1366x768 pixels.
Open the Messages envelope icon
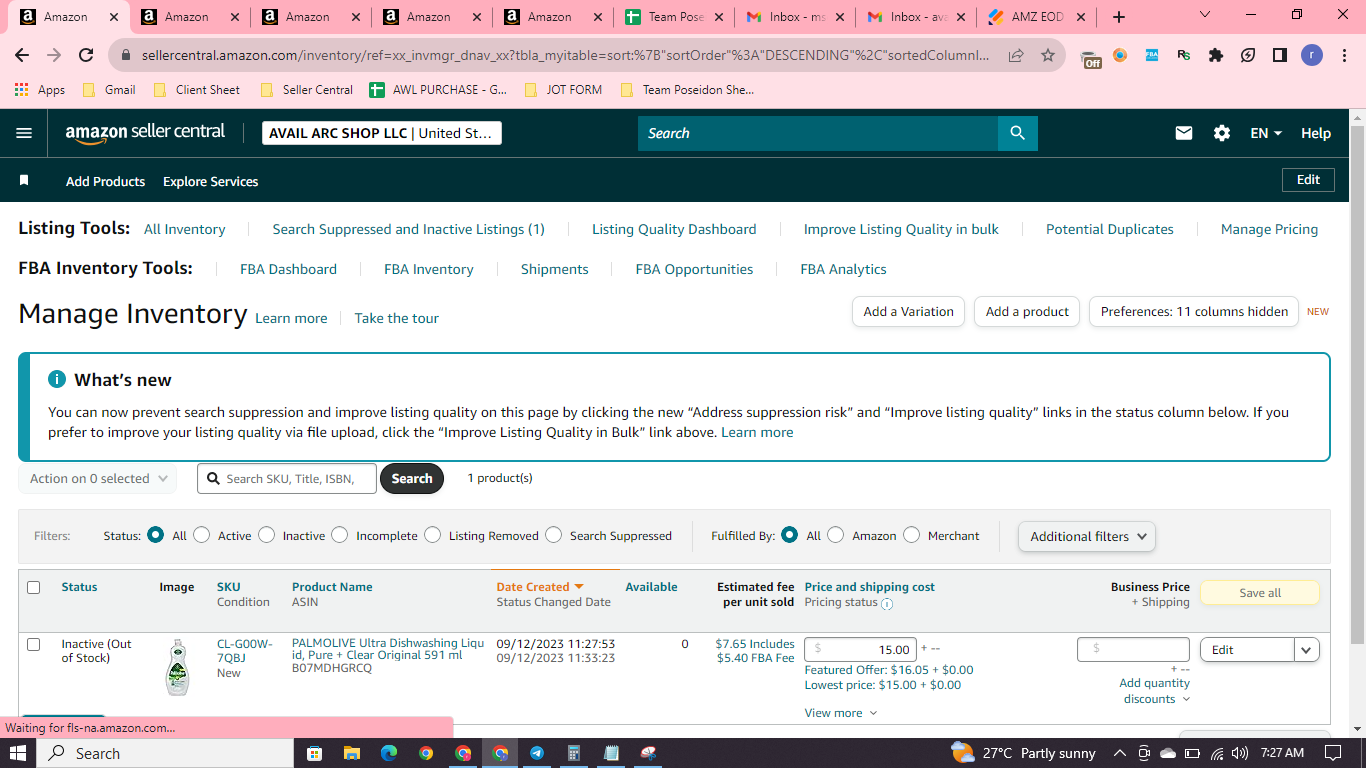[x=1184, y=133]
